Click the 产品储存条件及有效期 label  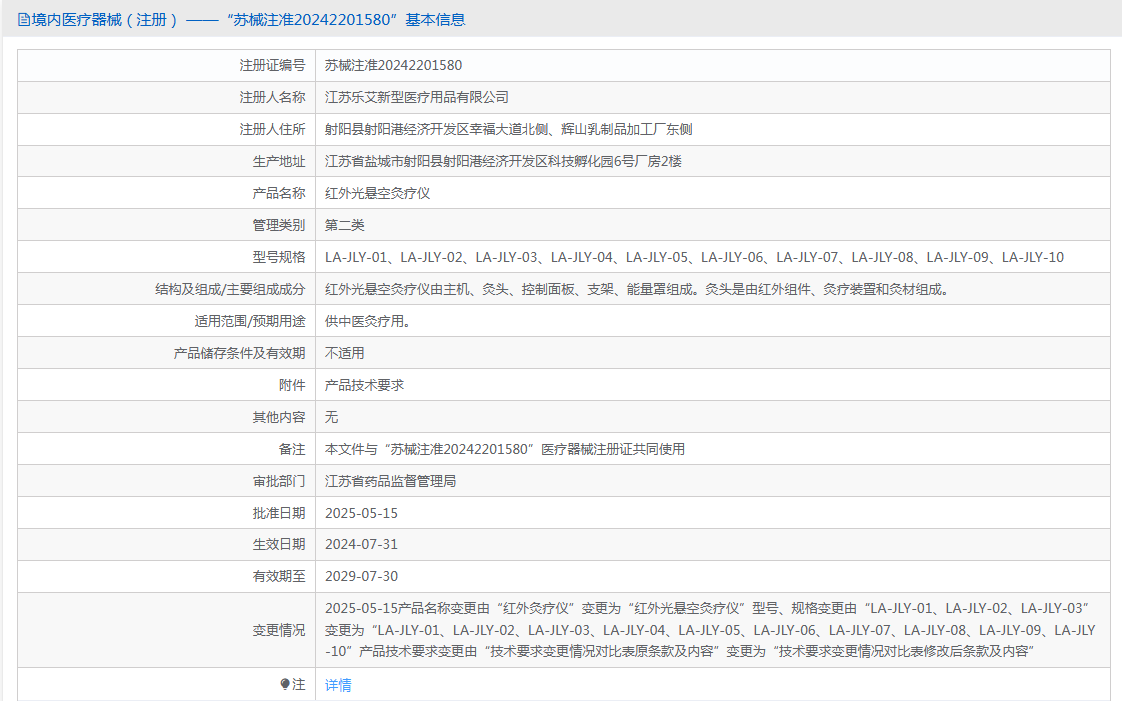point(239,353)
